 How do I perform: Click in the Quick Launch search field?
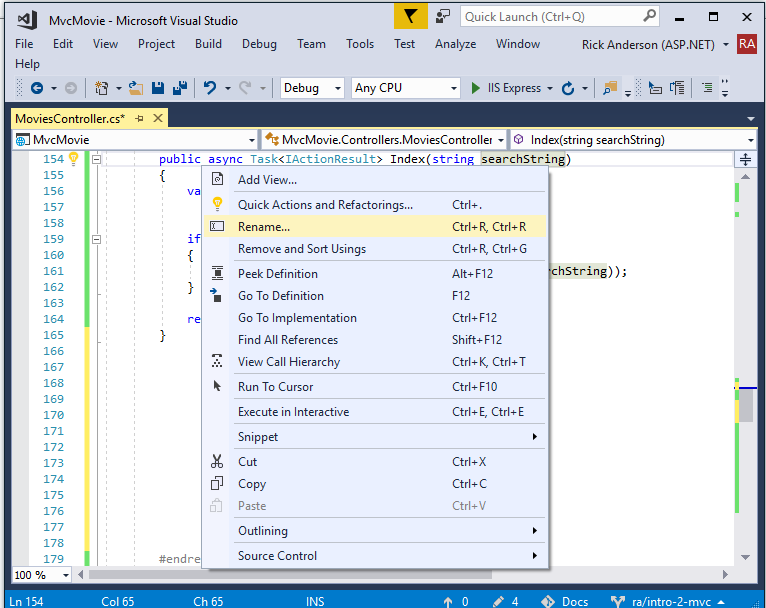click(x=560, y=17)
